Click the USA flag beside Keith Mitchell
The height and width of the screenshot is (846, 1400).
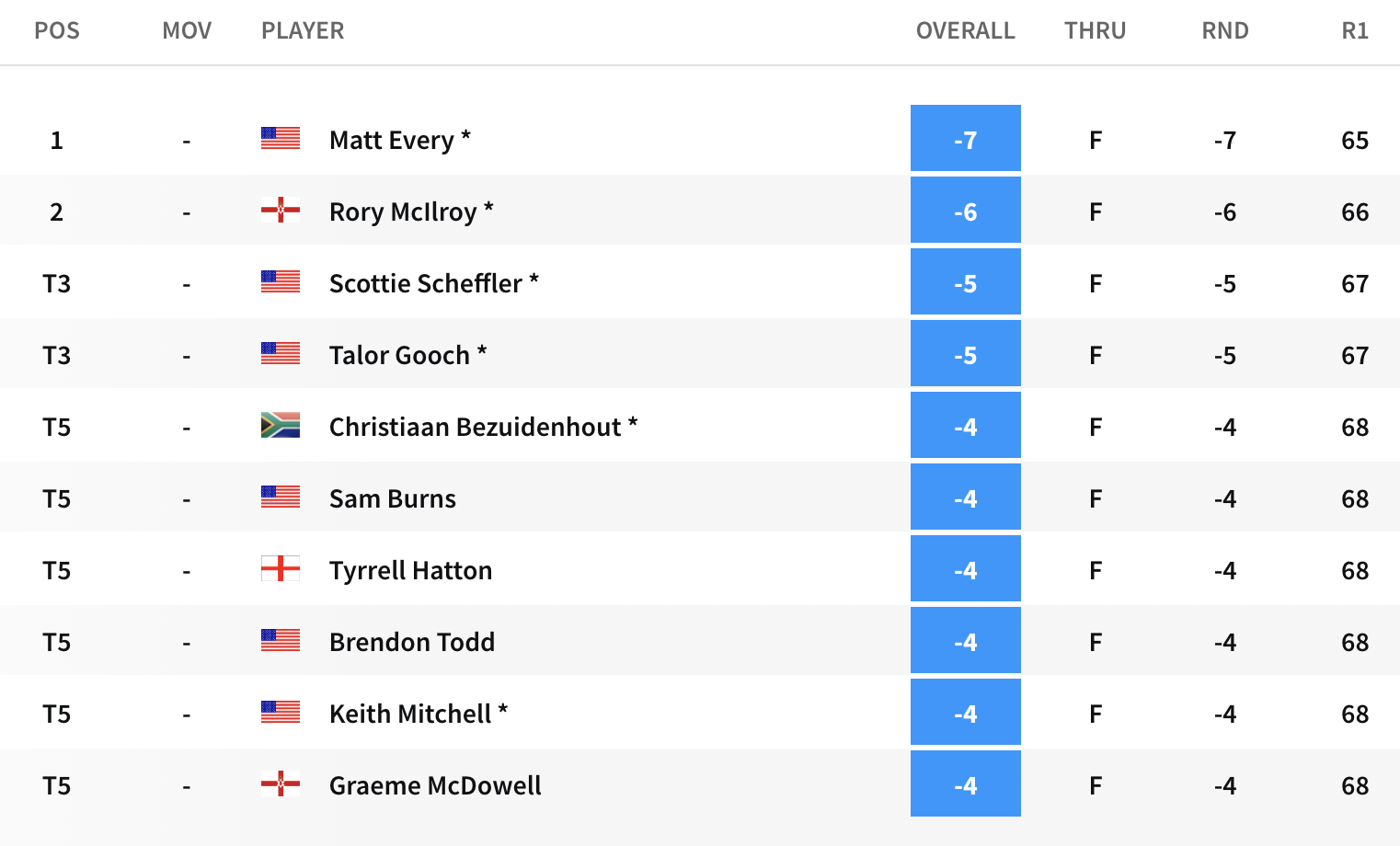point(281,712)
